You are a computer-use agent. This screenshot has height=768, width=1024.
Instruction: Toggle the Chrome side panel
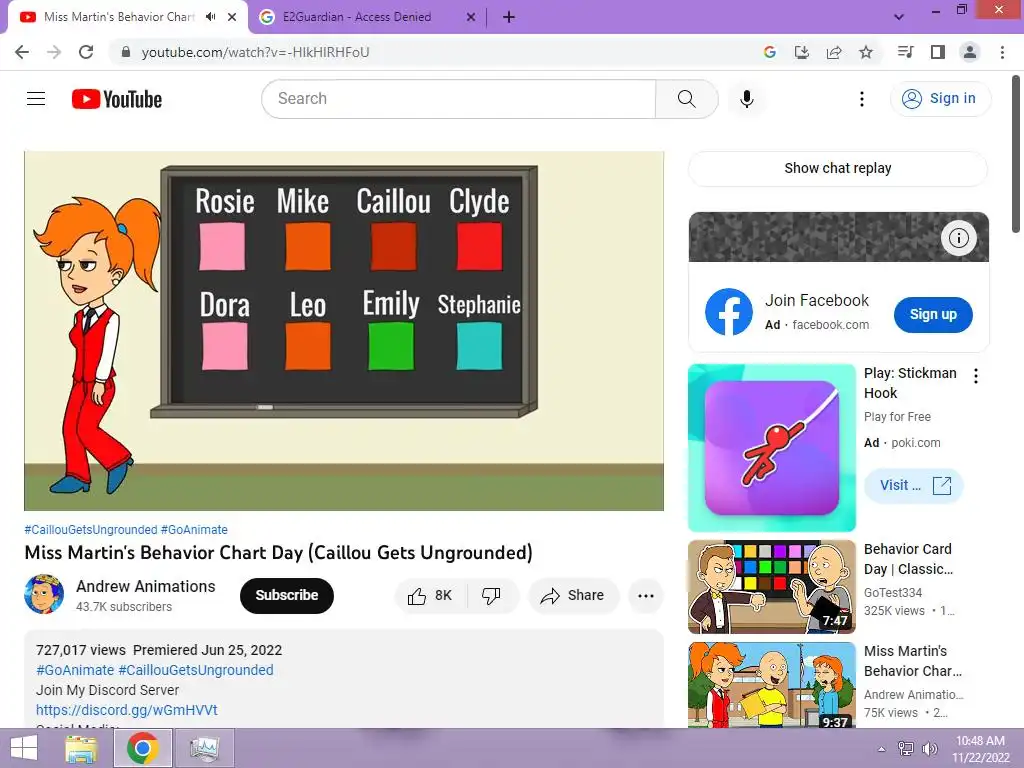click(937, 52)
